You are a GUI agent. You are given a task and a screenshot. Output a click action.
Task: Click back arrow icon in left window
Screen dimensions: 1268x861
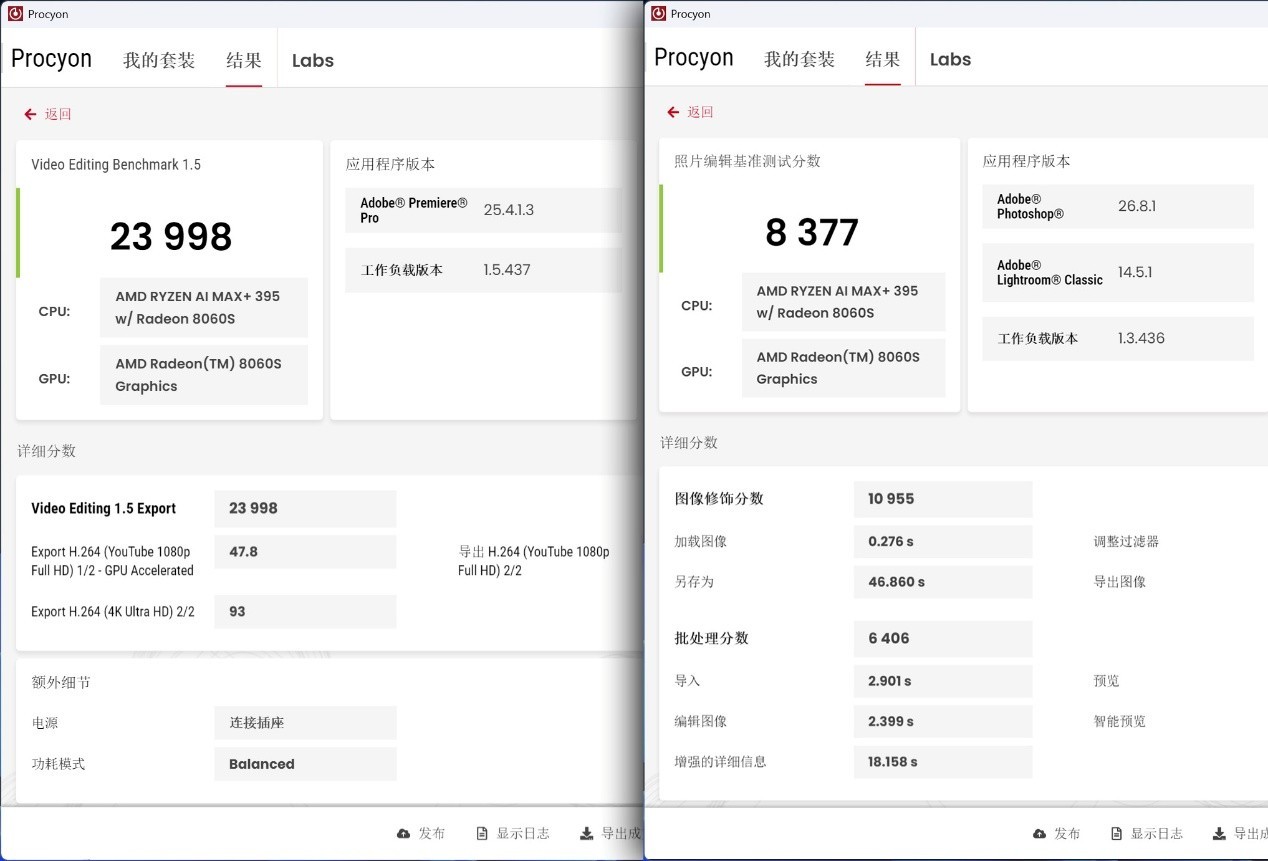[x=30, y=114]
